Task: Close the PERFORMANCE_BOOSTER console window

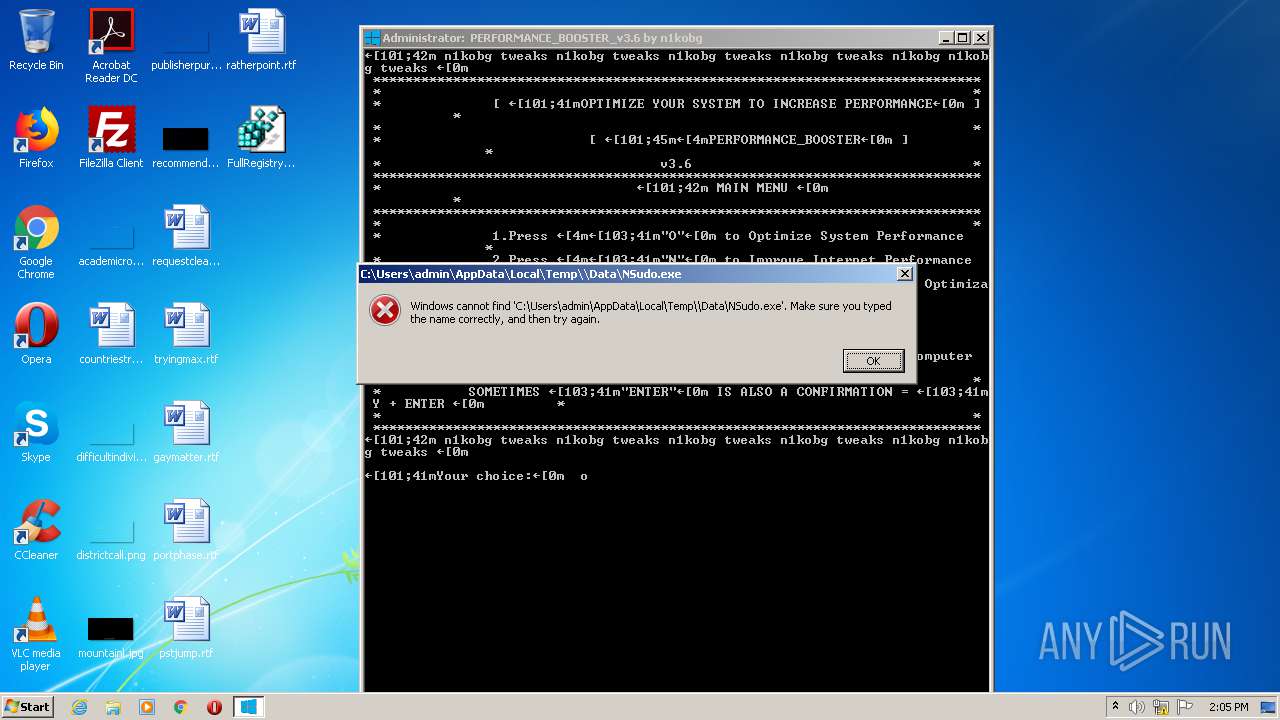Action: 980,38
